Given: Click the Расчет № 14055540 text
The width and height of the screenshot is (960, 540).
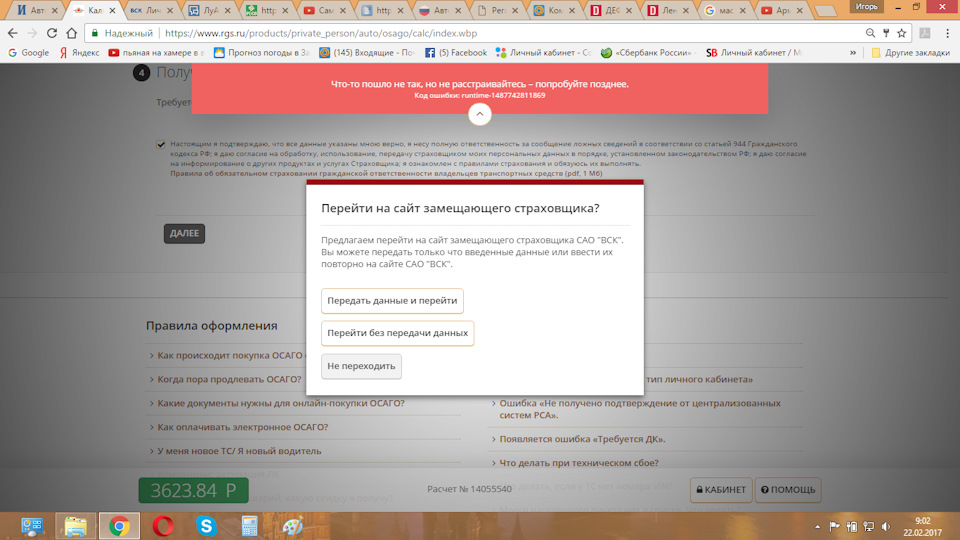Looking at the screenshot, I should tap(470, 489).
